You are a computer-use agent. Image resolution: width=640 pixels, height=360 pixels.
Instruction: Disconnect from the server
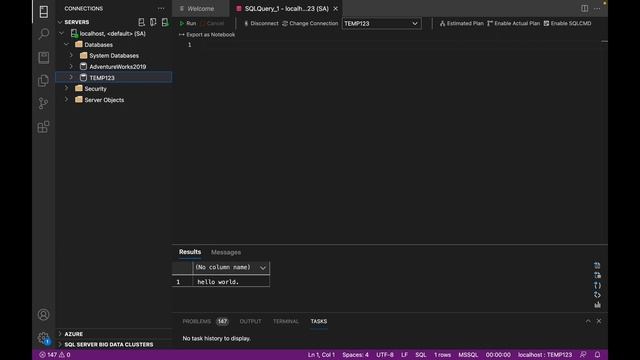[x=261, y=23]
